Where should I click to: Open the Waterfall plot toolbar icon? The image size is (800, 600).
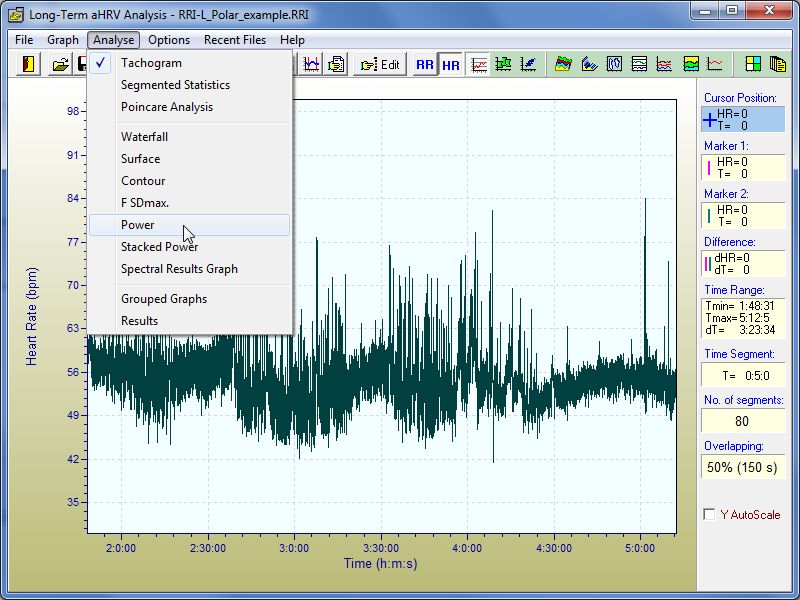tap(564, 64)
